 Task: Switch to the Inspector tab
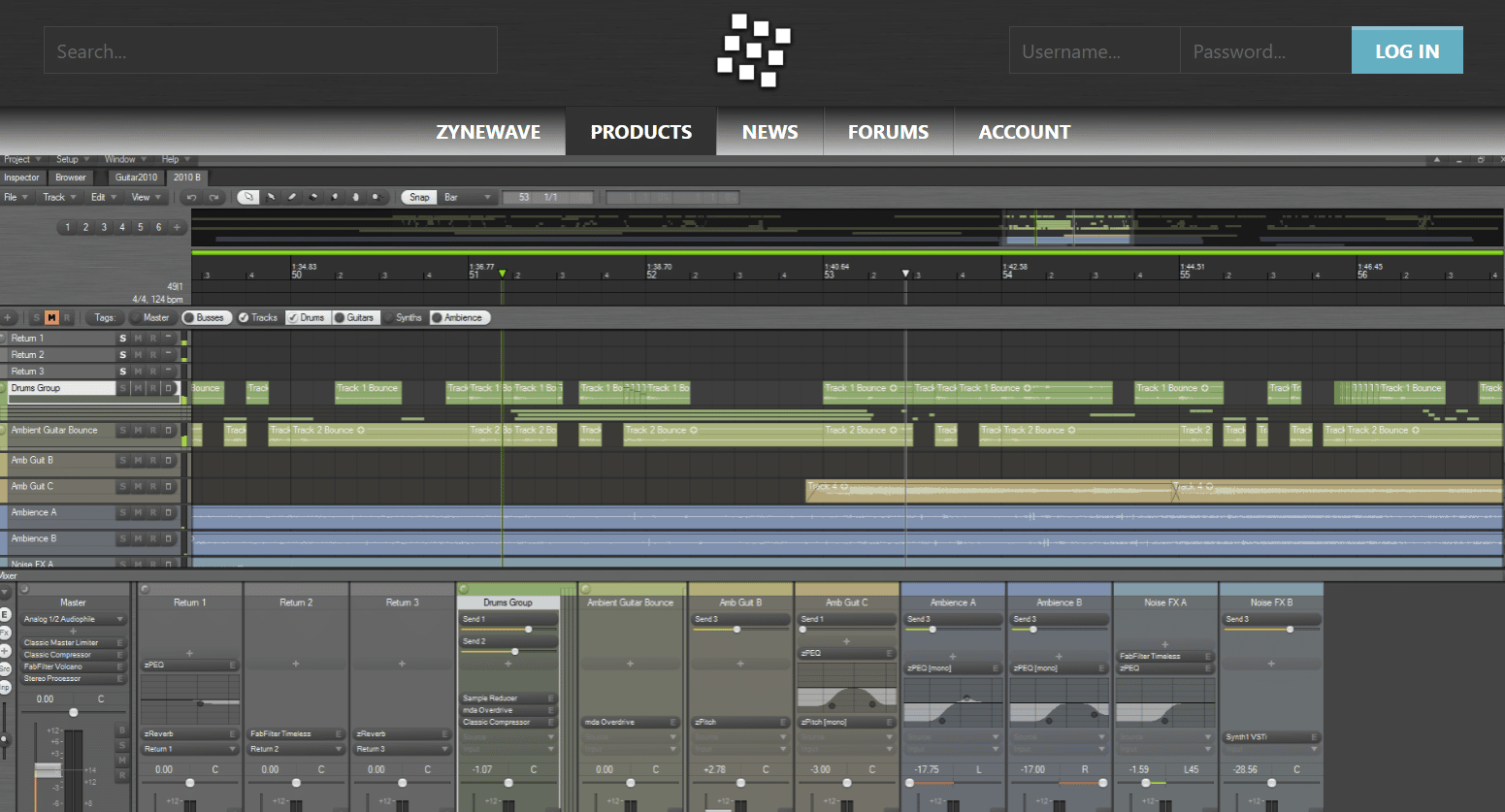tap(21, 178)
